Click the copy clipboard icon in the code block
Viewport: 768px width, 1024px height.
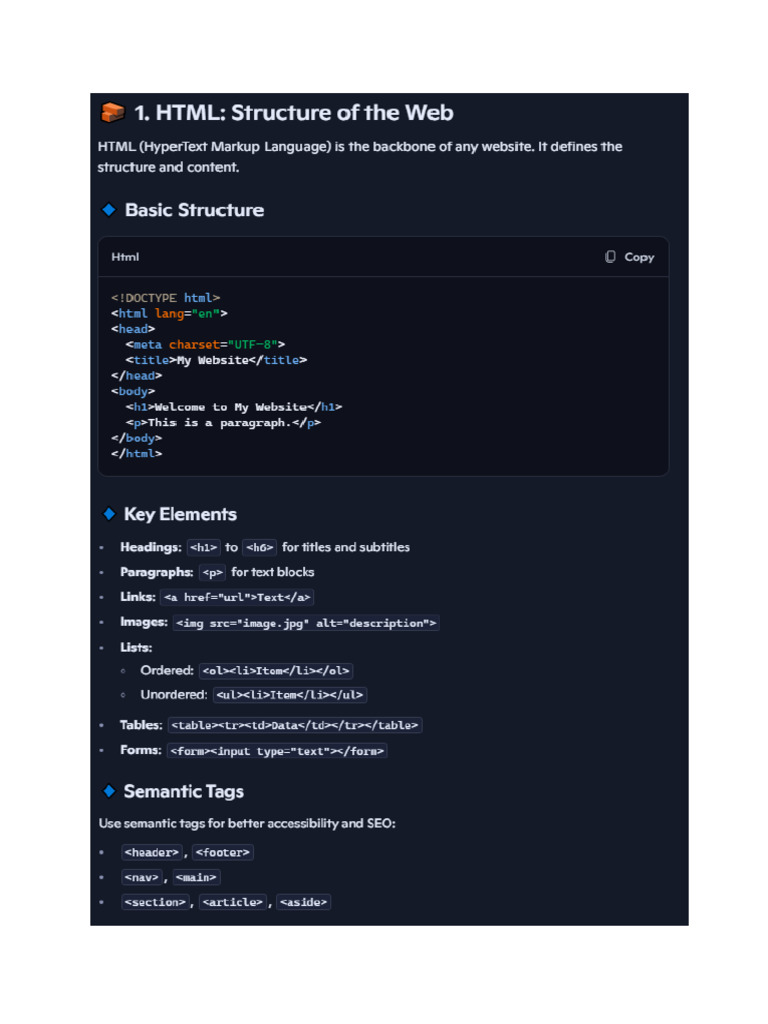pyautogui.click(x=610, y=257)
